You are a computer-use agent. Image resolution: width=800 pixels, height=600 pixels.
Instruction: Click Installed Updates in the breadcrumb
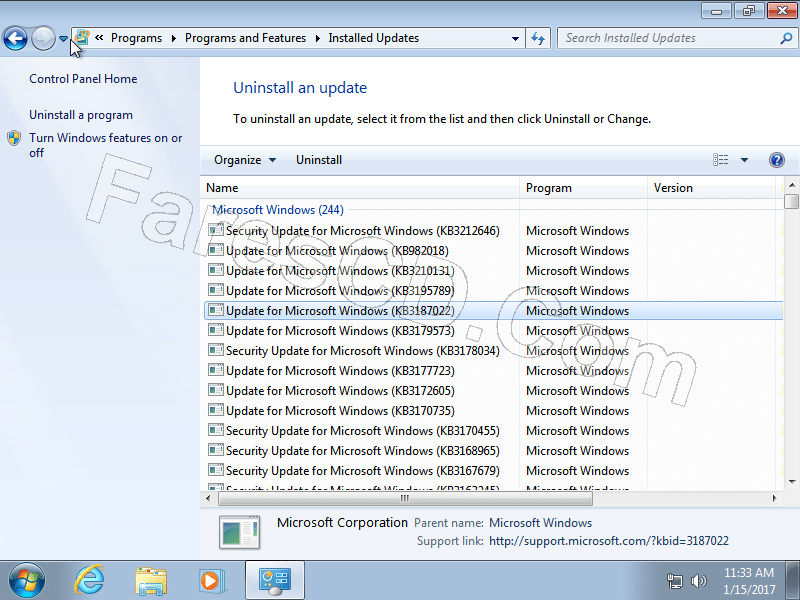(x=373, y=38)
